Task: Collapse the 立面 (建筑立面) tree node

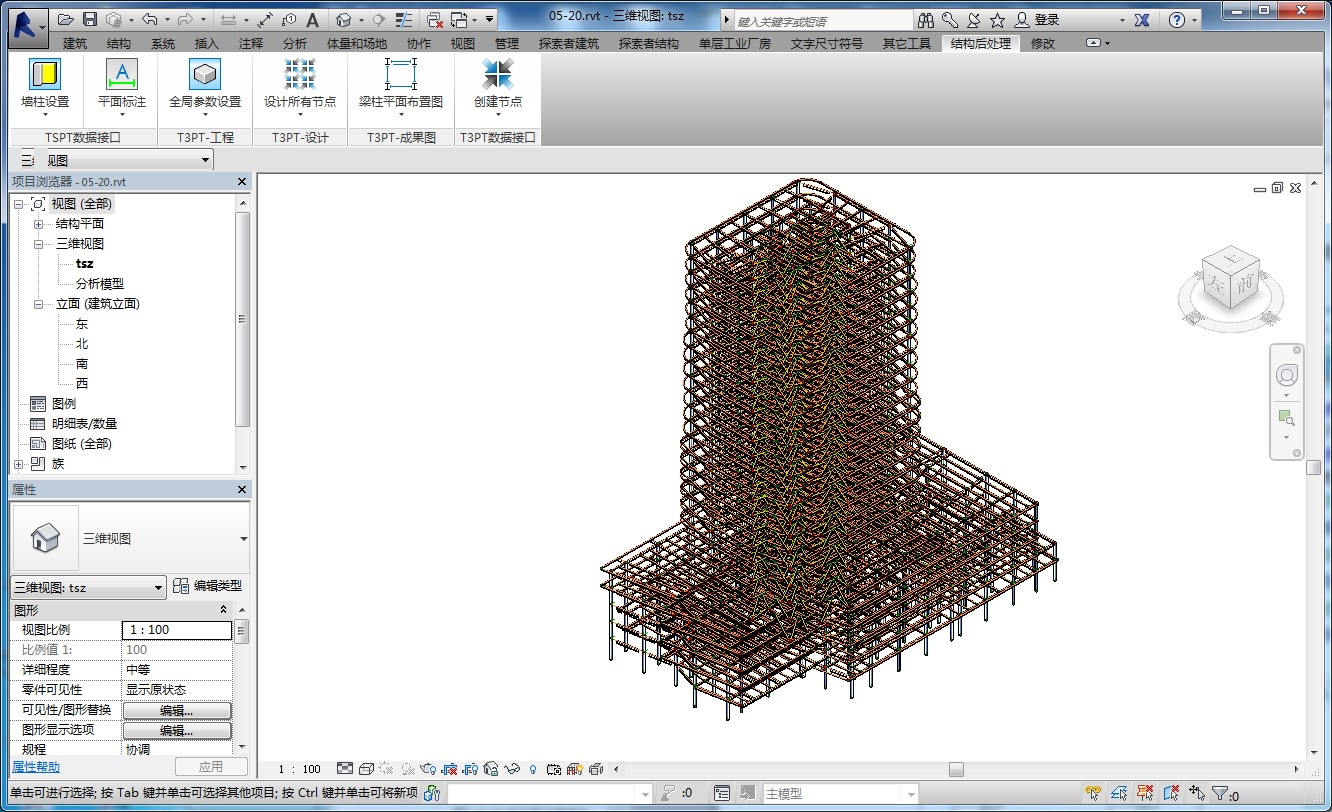Action: coord(38,304)
